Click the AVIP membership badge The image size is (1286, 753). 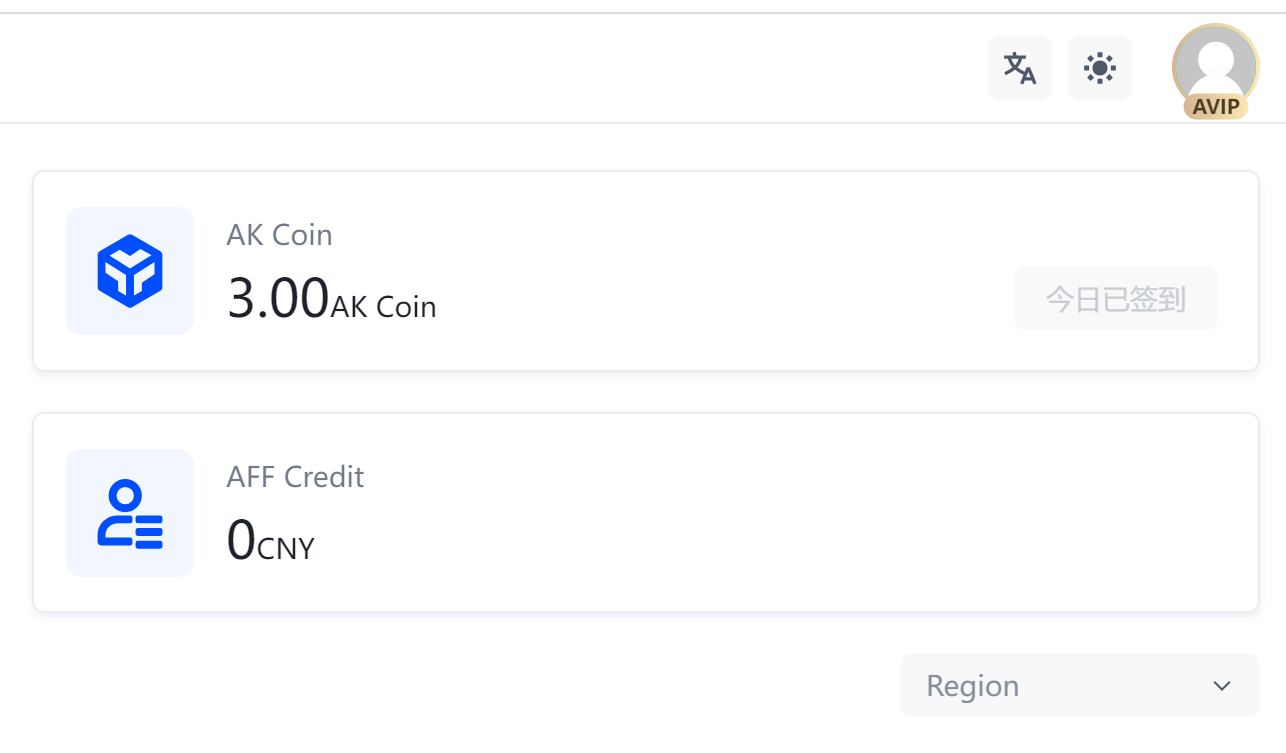(1215, 107)
